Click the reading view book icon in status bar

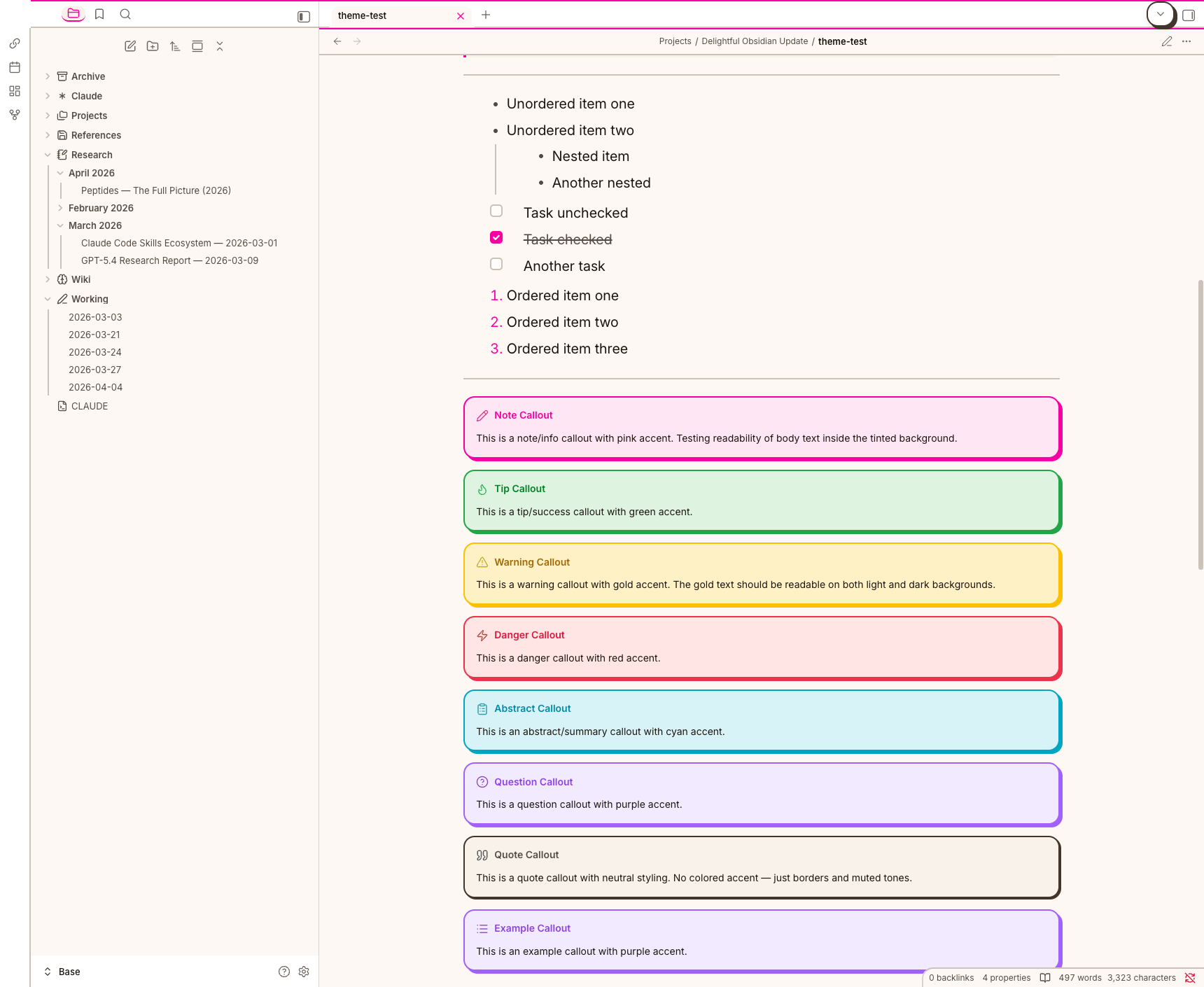(1045, 978)
